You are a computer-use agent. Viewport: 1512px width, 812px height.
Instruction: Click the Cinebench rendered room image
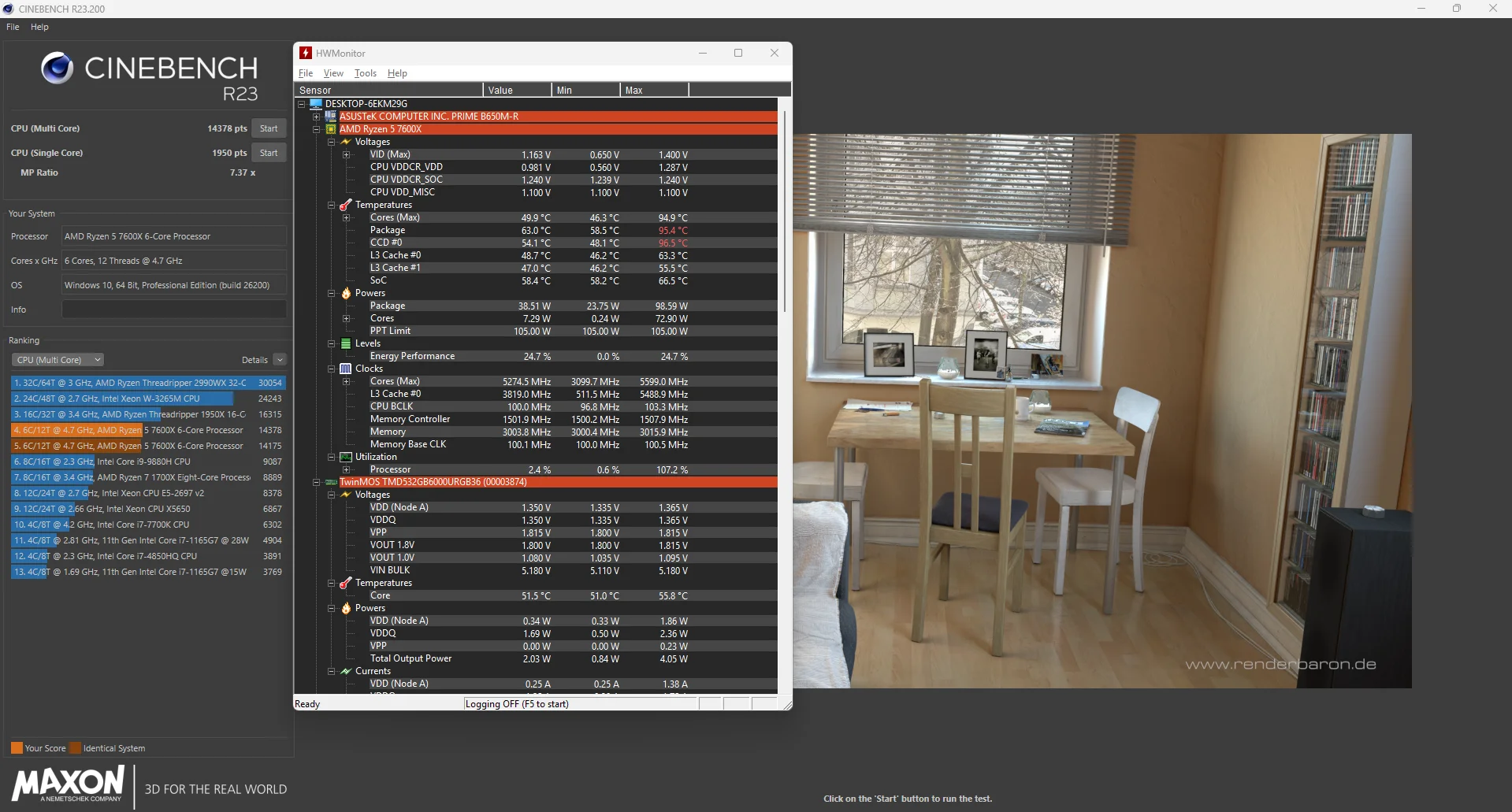click(x=1102, y=410)
